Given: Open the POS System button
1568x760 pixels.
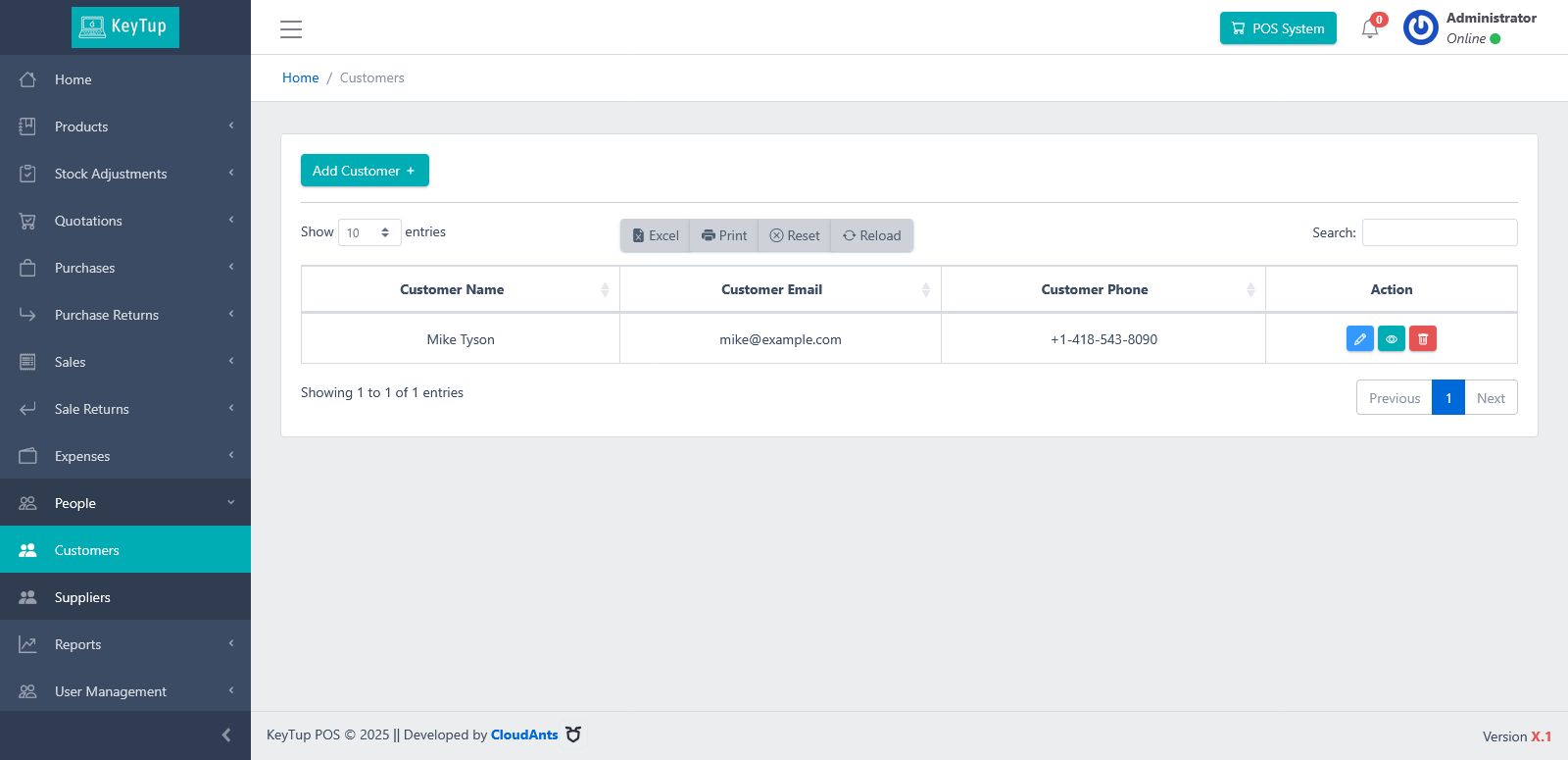Looking at the screenshot, I should (1278, 28).
